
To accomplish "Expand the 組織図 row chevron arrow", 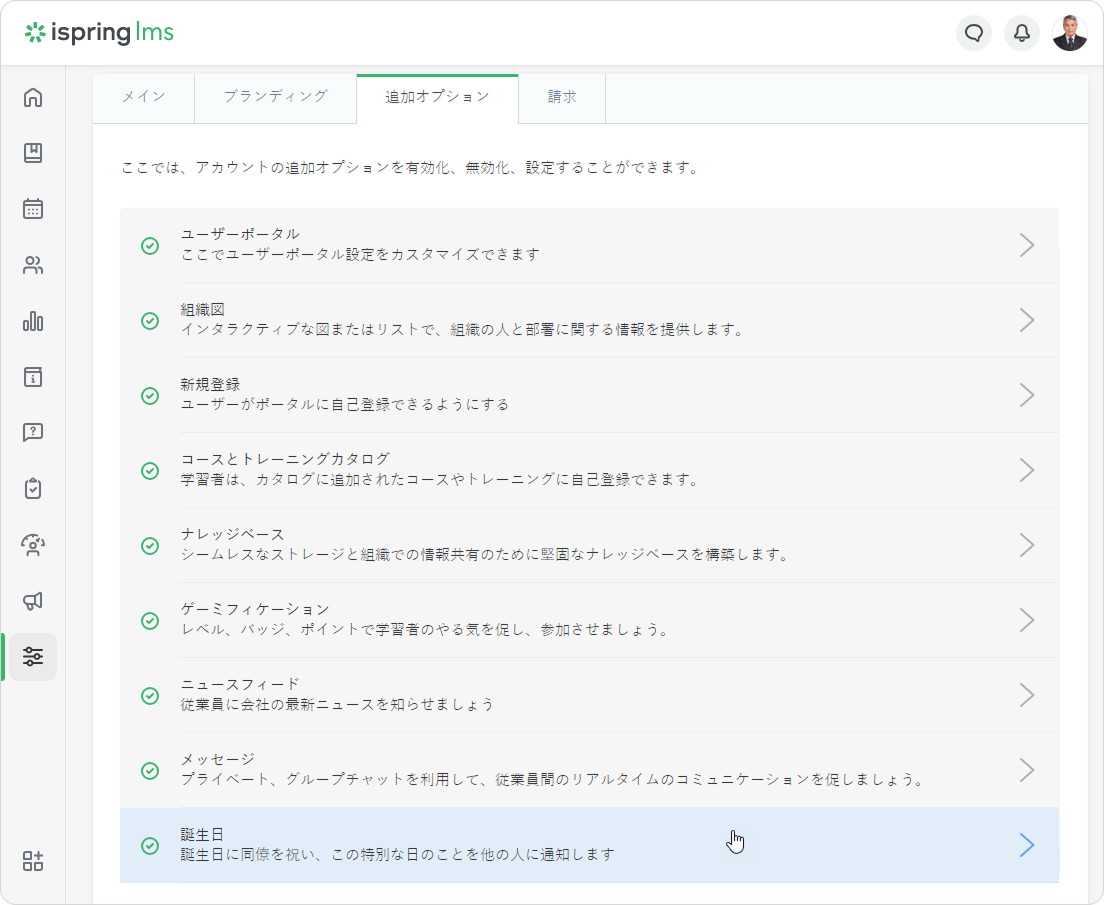I will 1026,320.
